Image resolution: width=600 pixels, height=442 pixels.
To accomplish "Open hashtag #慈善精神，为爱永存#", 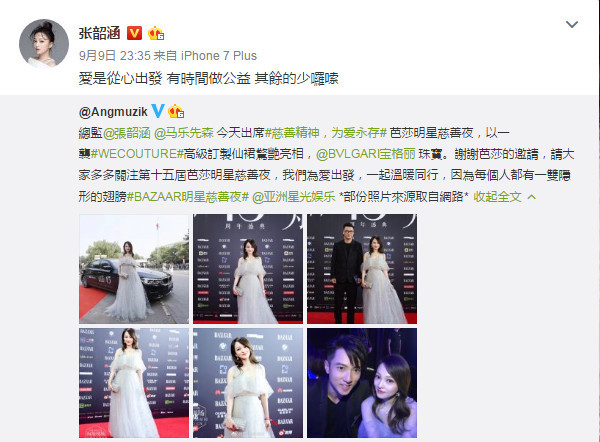I will (x=326, y=133).
